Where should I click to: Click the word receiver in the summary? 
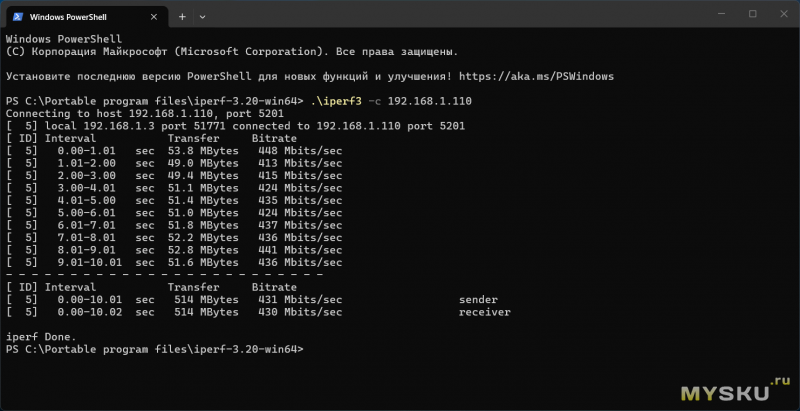click(484, 312)
